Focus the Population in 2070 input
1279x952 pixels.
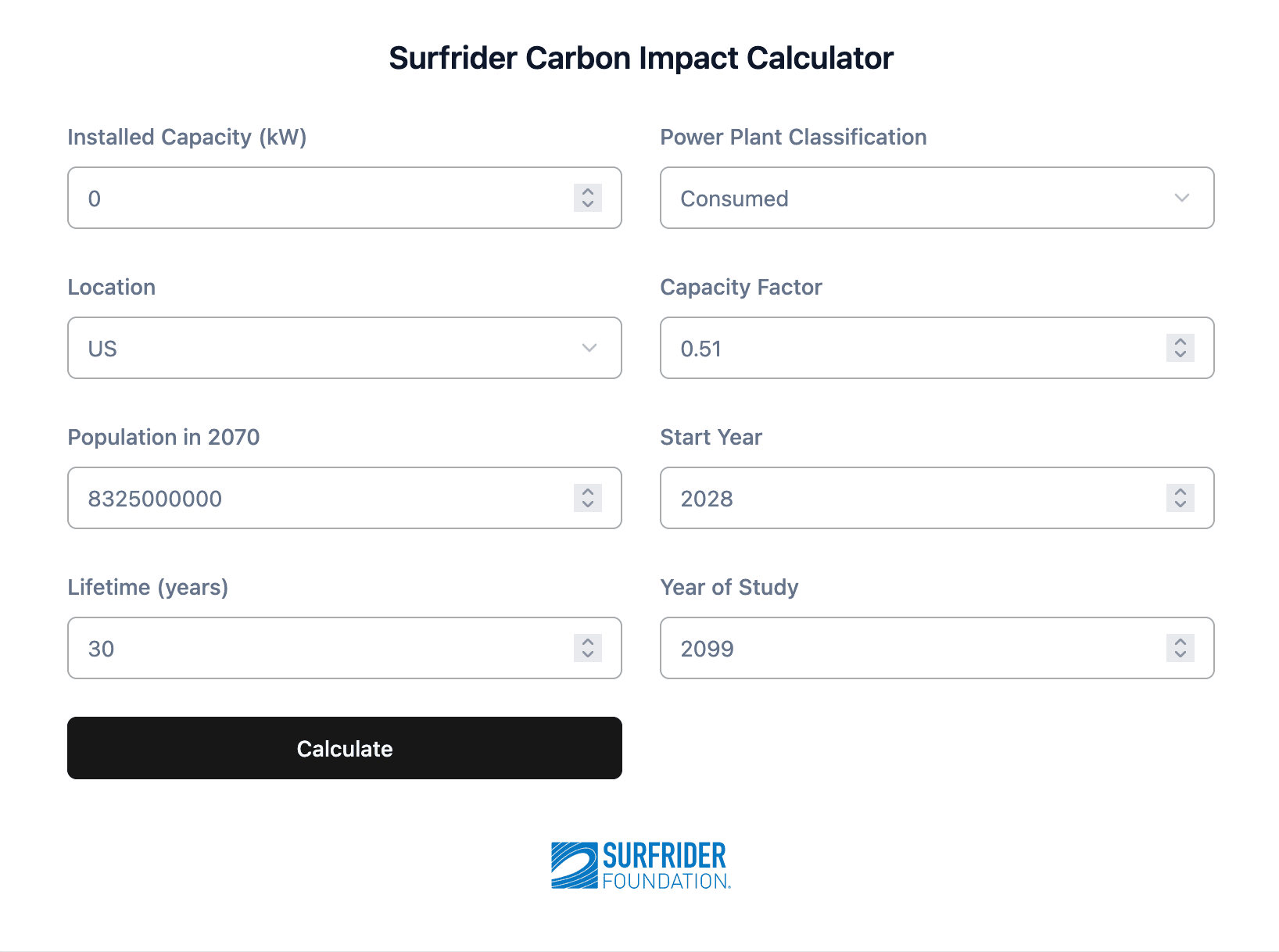(x=313, y=498)
